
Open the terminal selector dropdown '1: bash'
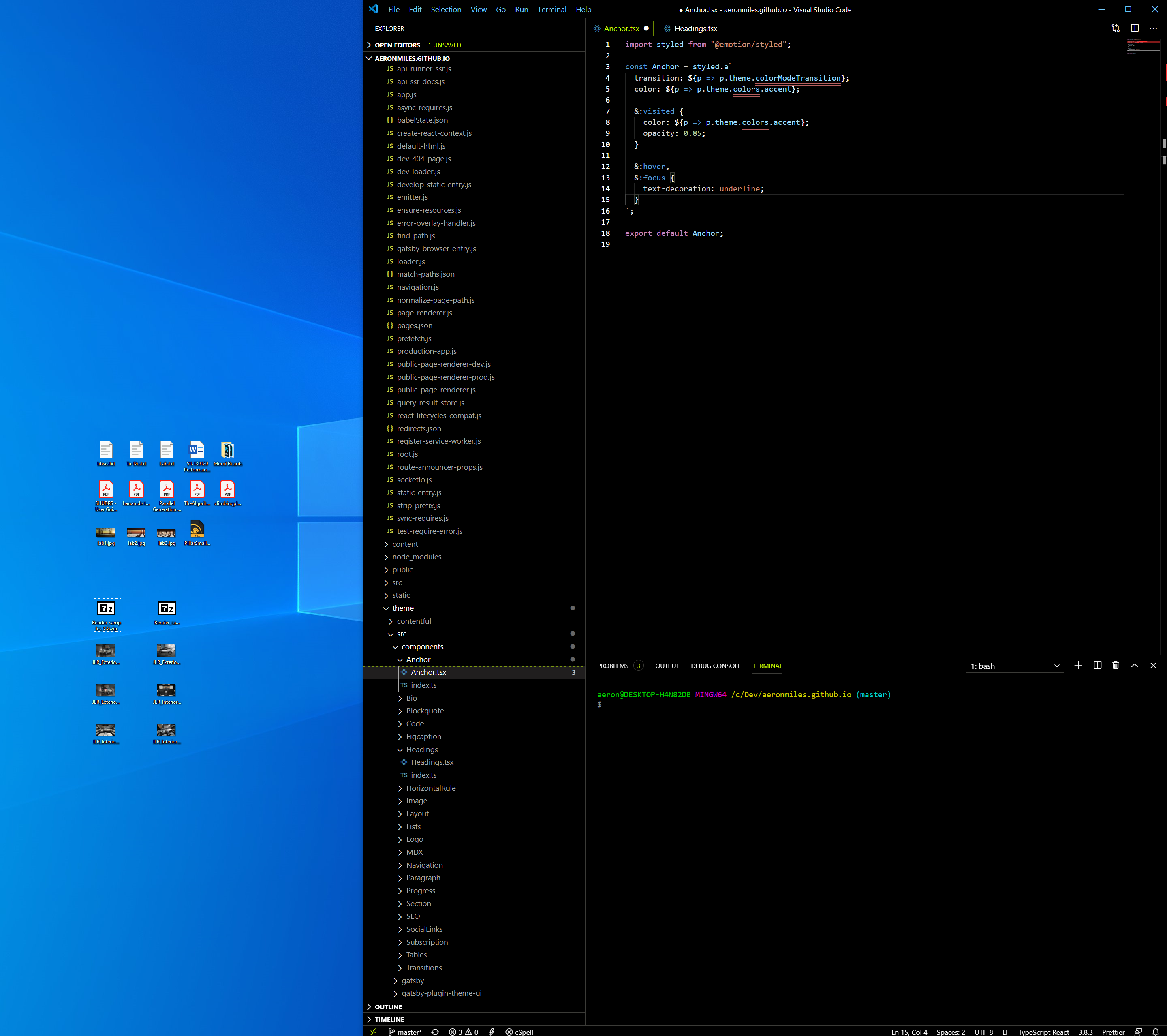coord(1014,666)
